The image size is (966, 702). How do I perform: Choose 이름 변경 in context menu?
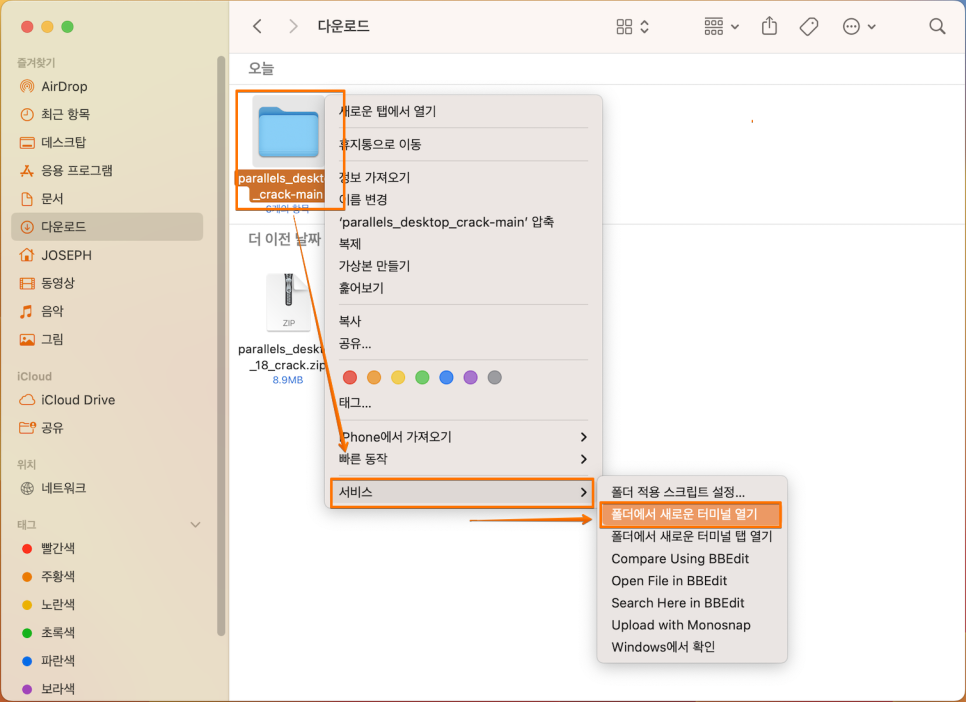pos(463,200)
